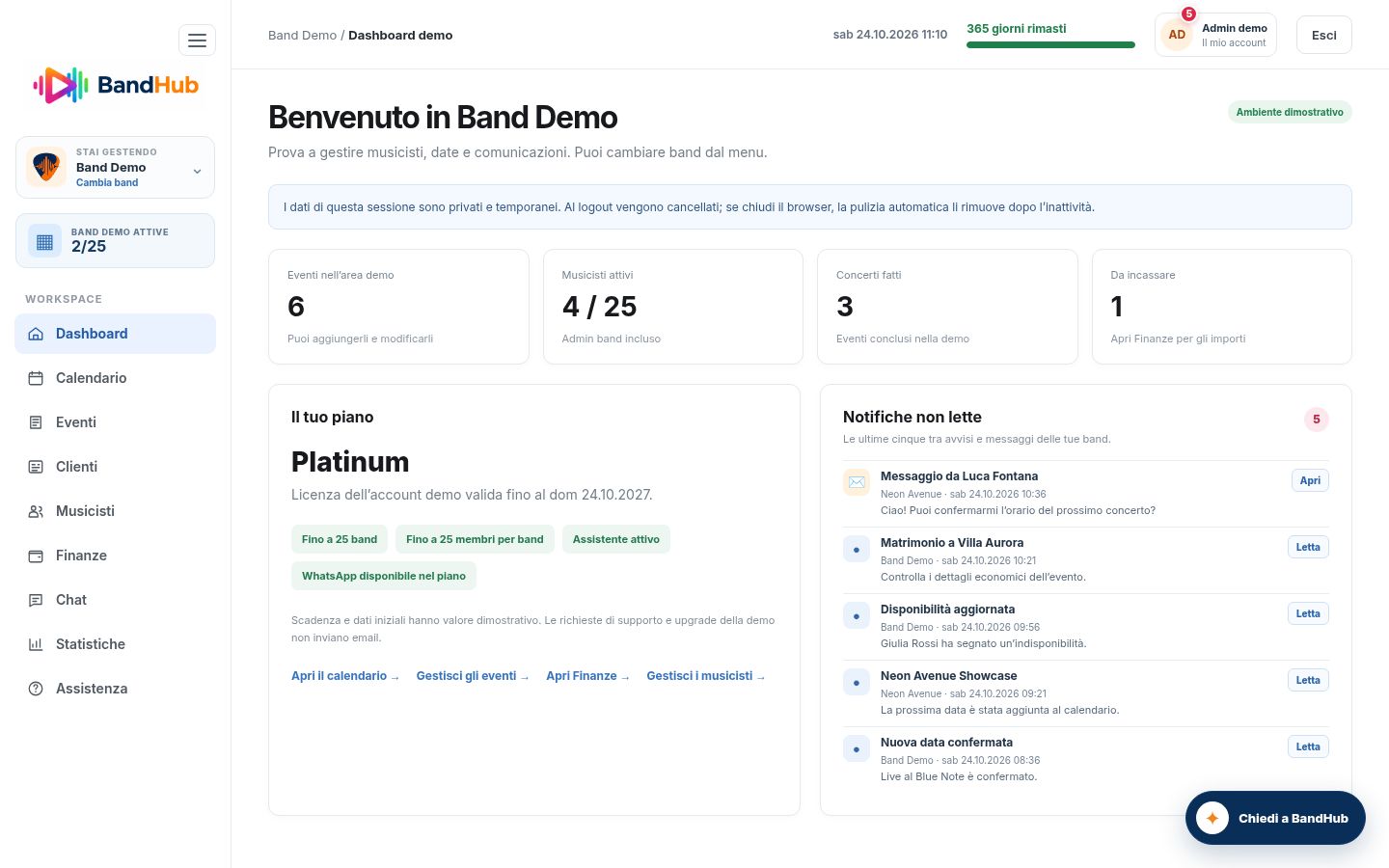
Task: Open the Clienti section
Action: point(115,467)
